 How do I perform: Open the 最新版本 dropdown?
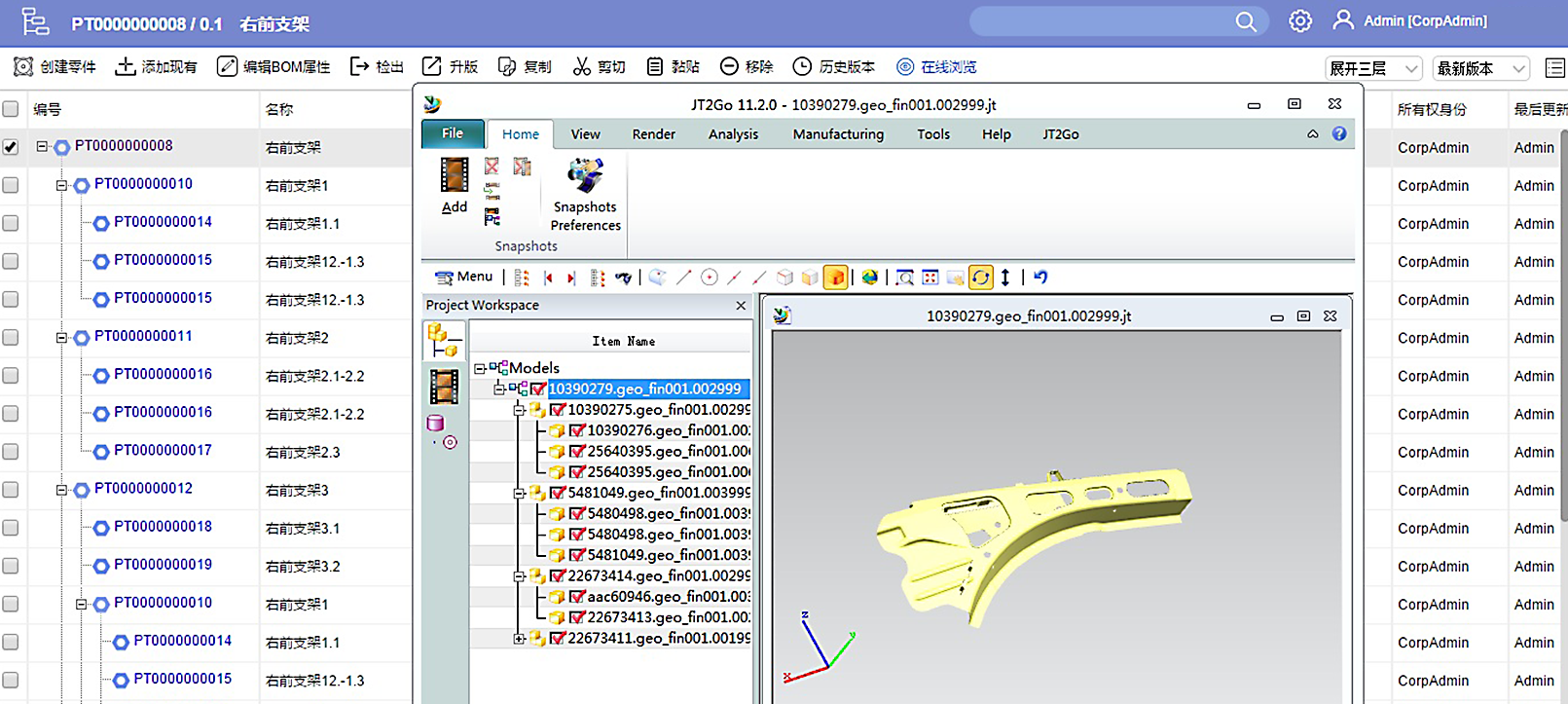[x=1481, y=68]
